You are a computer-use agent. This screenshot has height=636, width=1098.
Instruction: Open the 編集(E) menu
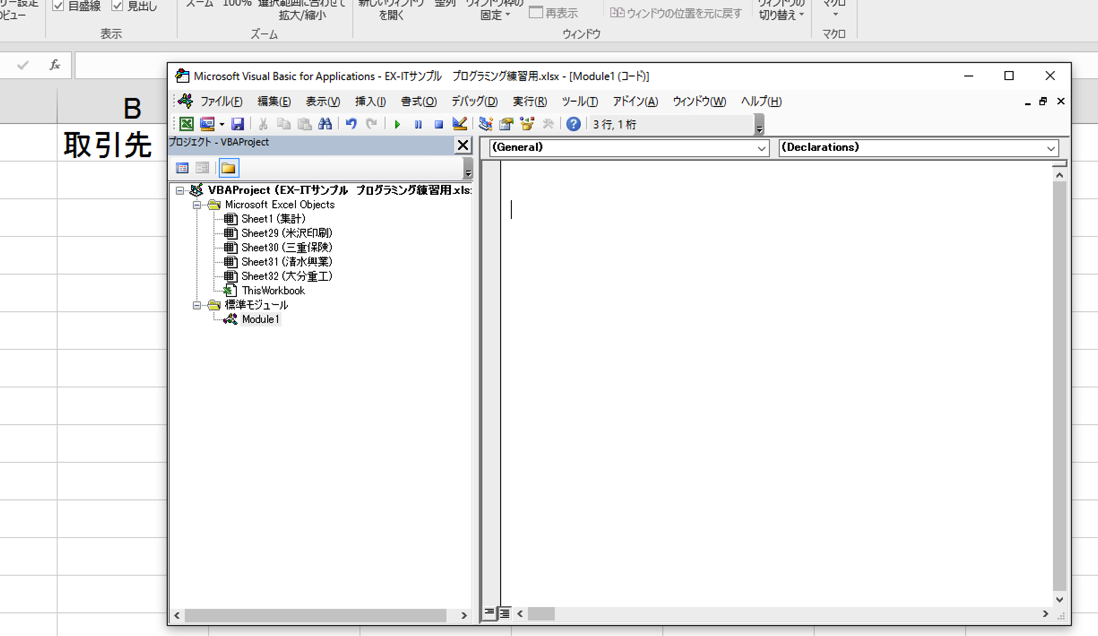pos(274,102)
